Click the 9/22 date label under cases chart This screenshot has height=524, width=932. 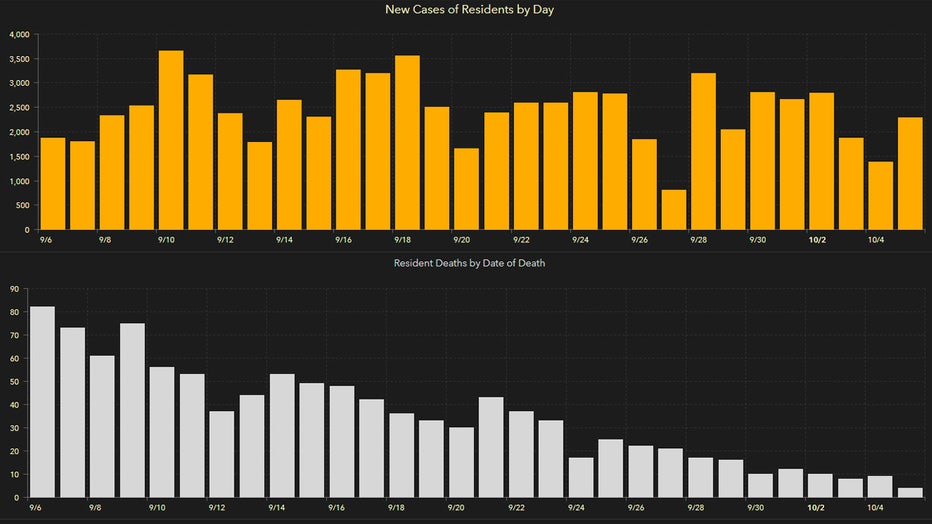(520, 240)
